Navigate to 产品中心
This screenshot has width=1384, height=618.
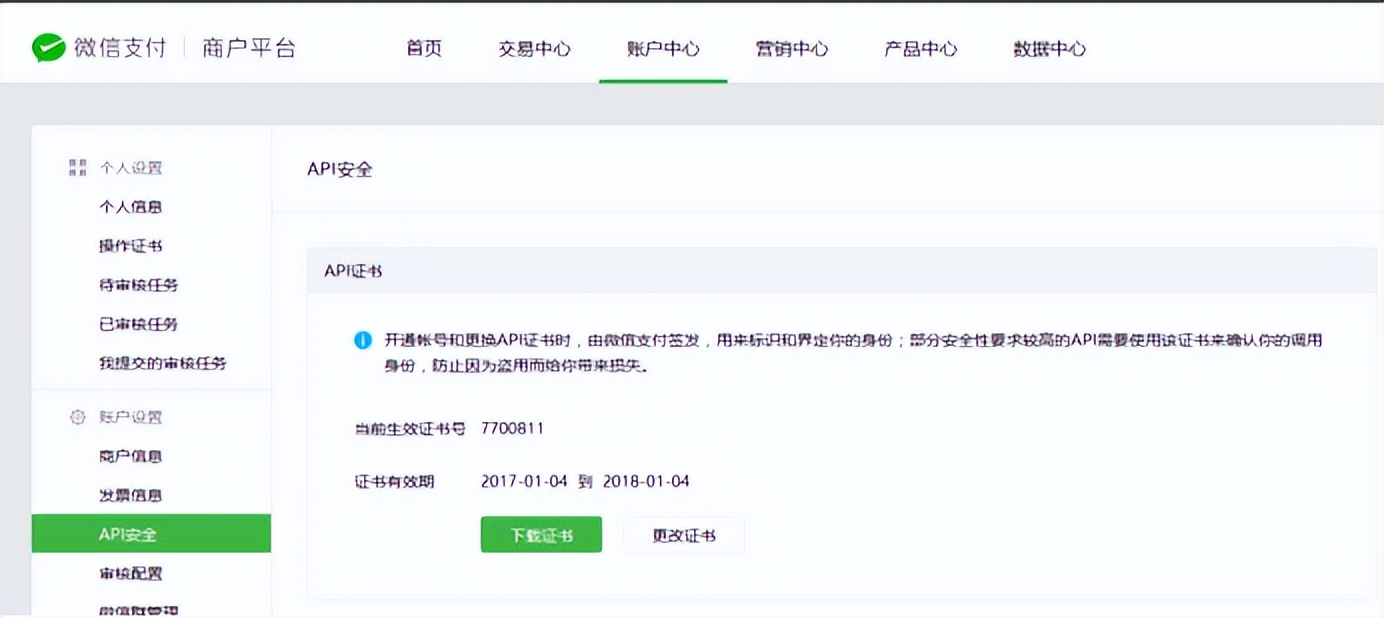[920, 48]
